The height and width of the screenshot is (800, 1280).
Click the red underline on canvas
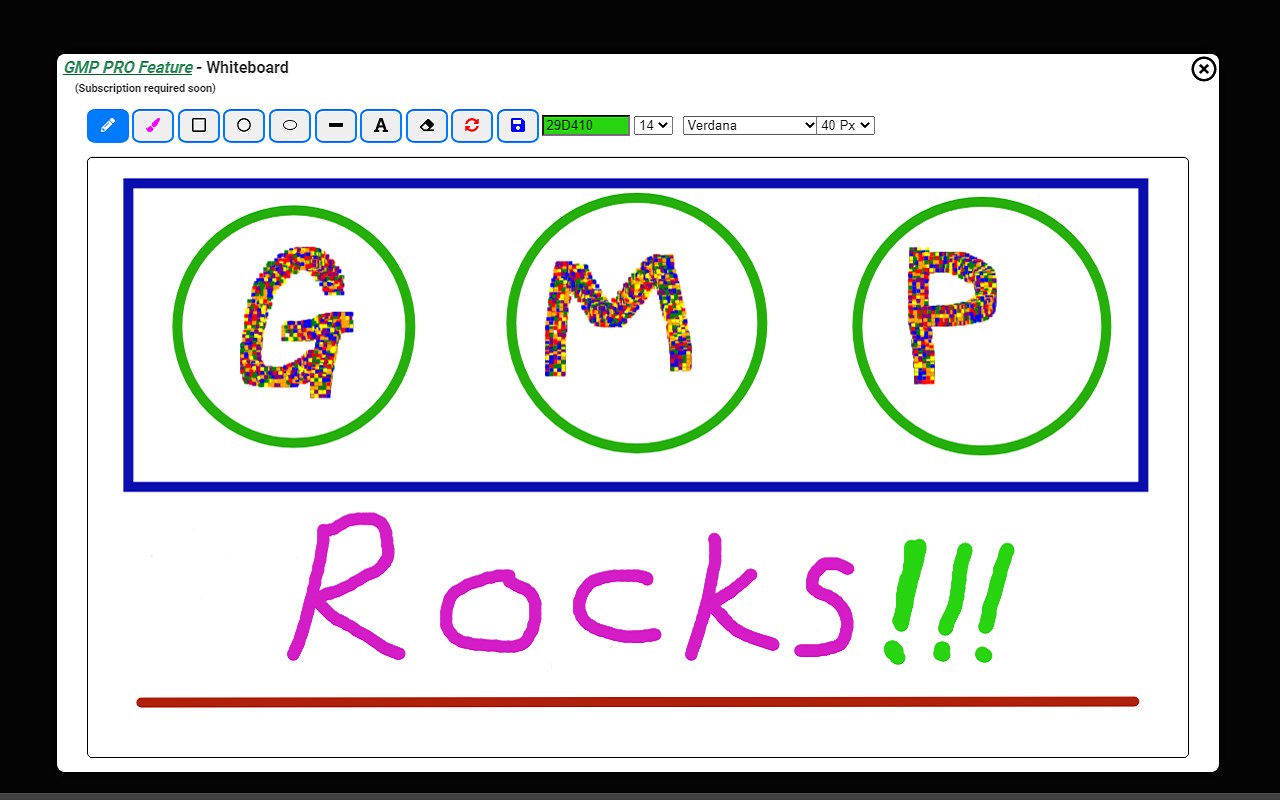click(638, 702)
